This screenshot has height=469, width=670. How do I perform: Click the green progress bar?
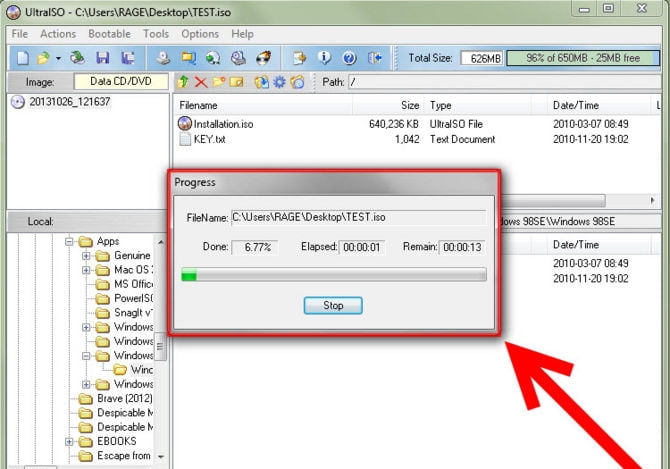332,275
